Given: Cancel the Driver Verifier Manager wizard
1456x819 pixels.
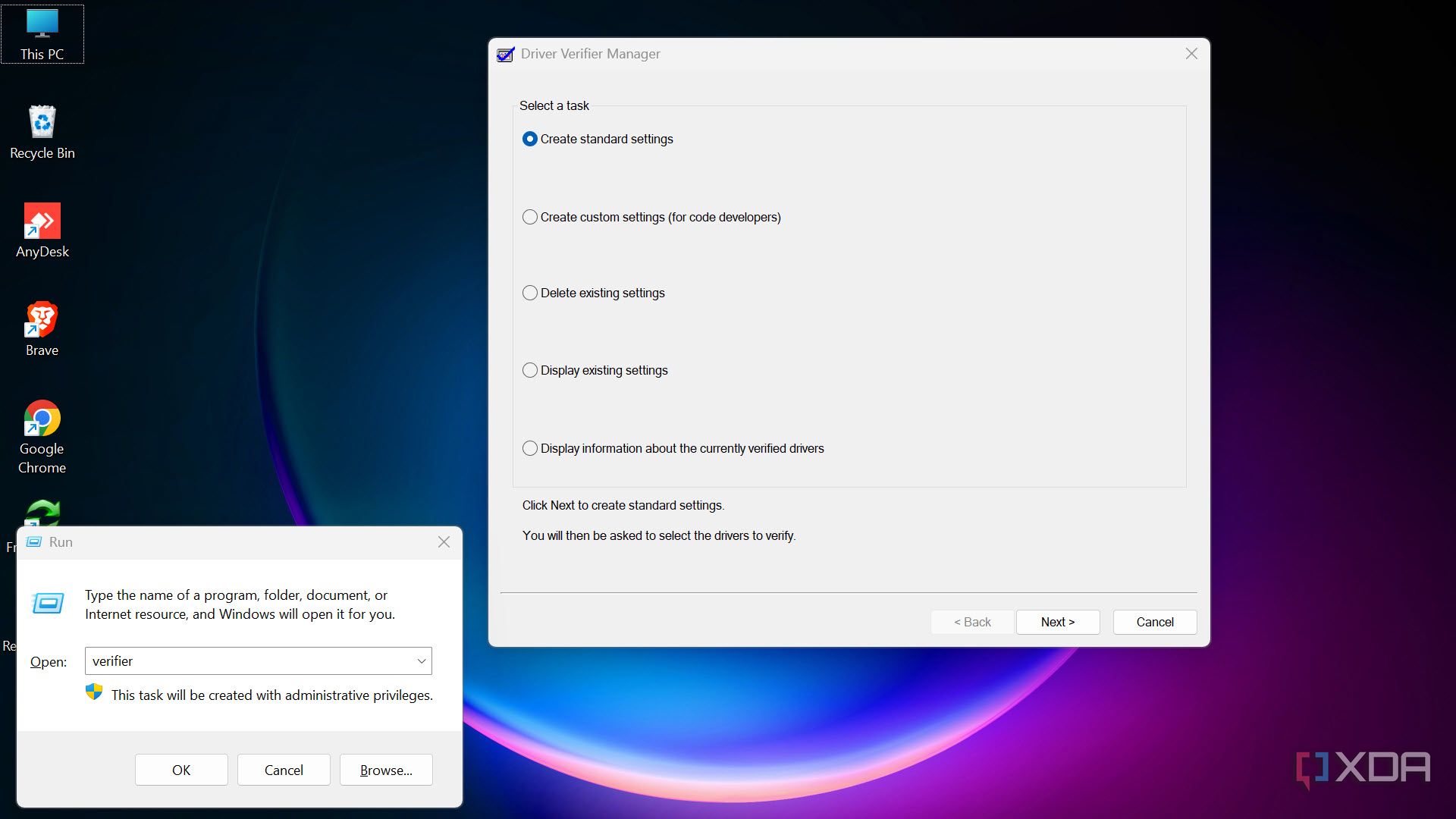Looking at the screenshot, I should 1154,622.
